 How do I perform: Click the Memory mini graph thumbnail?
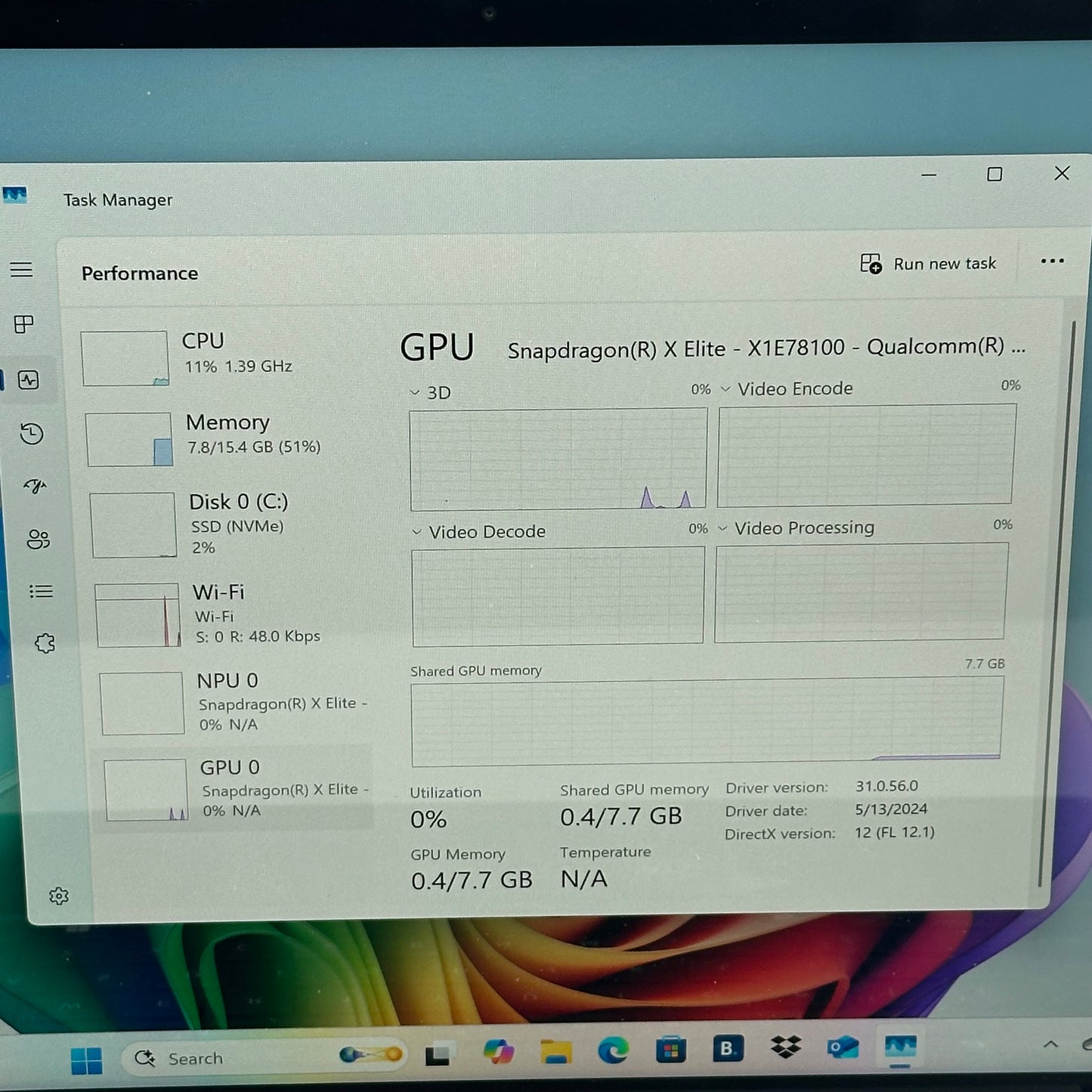[129, 439]
